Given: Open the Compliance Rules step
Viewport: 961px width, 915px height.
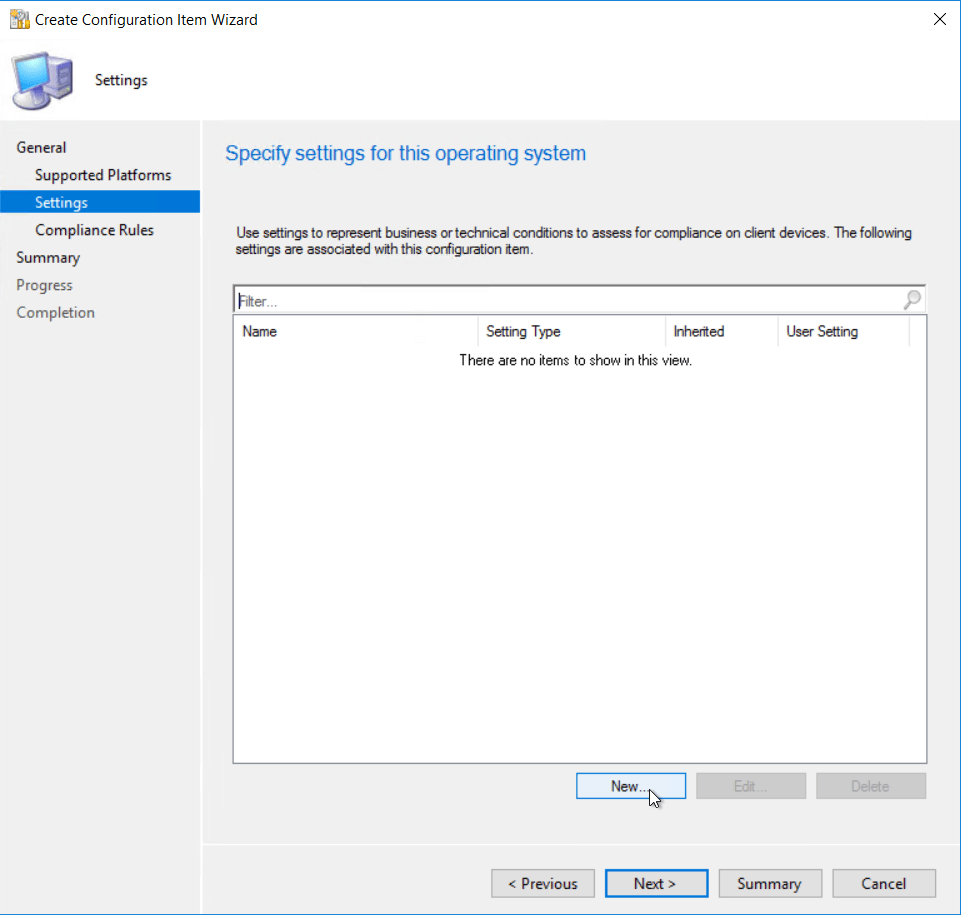Looking at the screenshot, I should click(94, 230).
